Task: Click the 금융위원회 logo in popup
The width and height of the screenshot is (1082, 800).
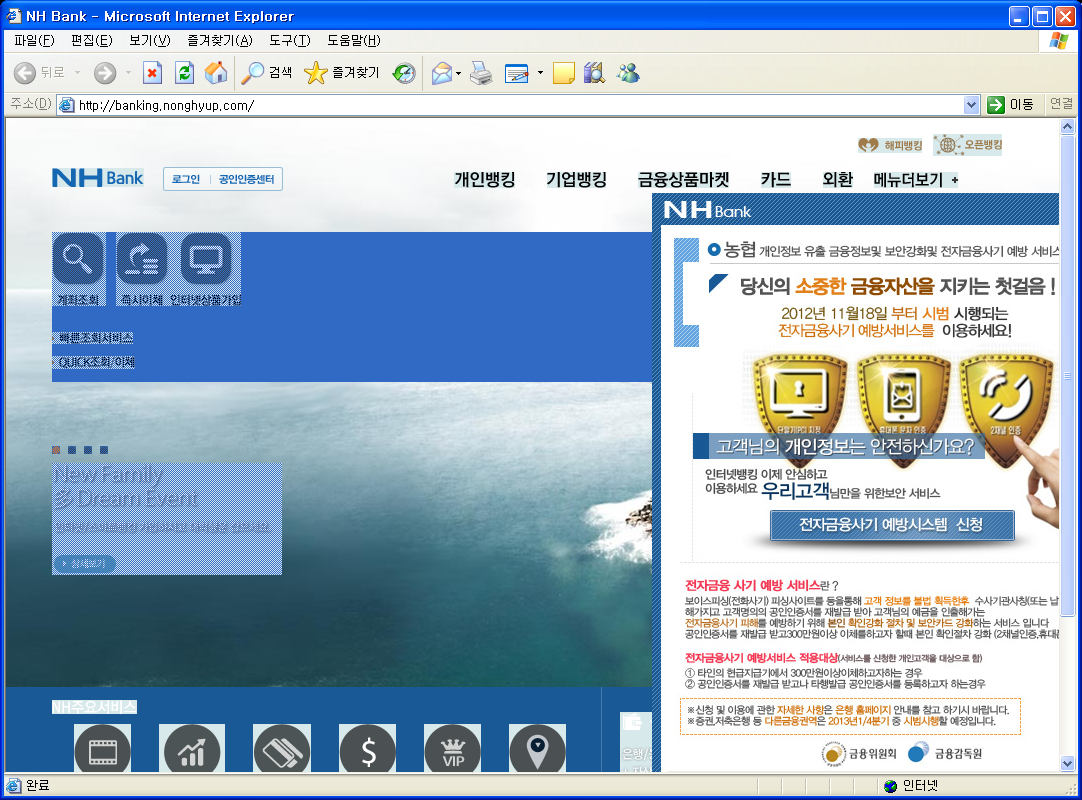Action: click(x=859, y=753)
